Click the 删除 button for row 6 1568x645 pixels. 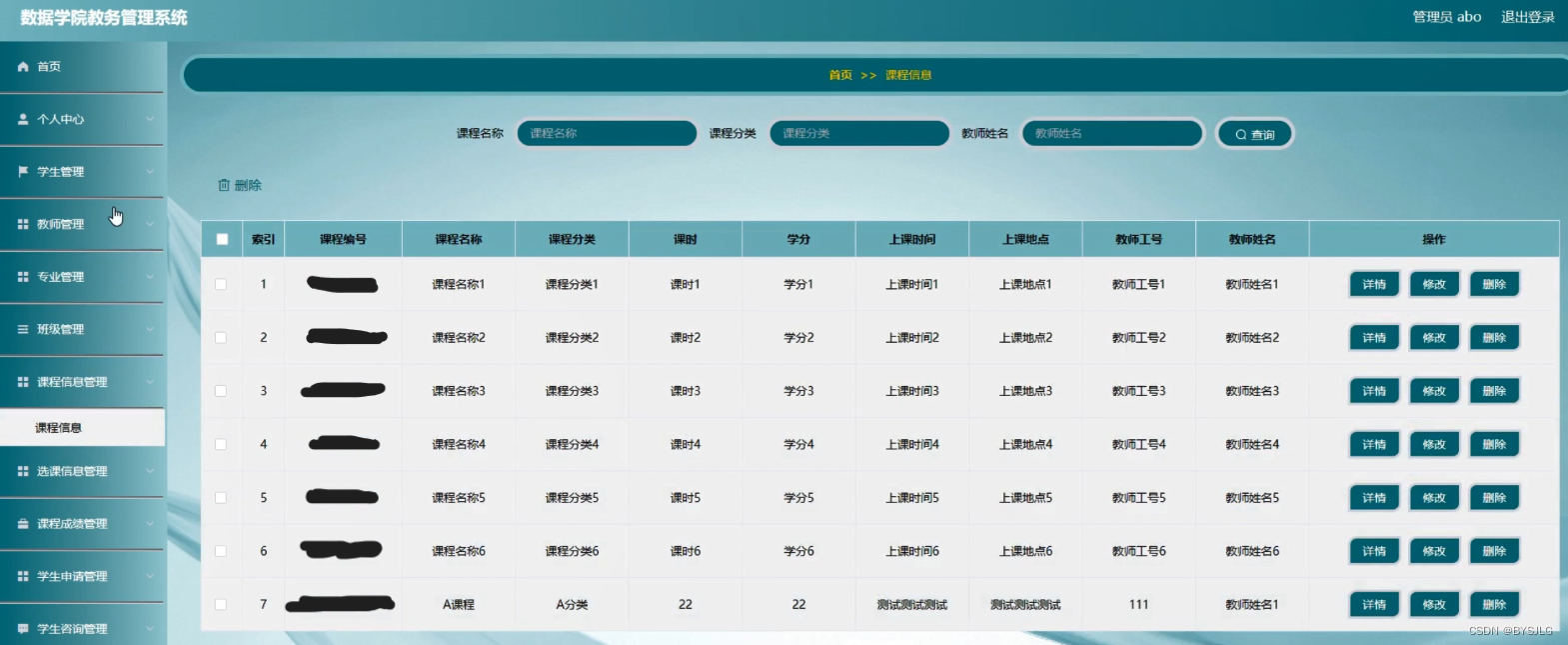(x=1494, y=551)
